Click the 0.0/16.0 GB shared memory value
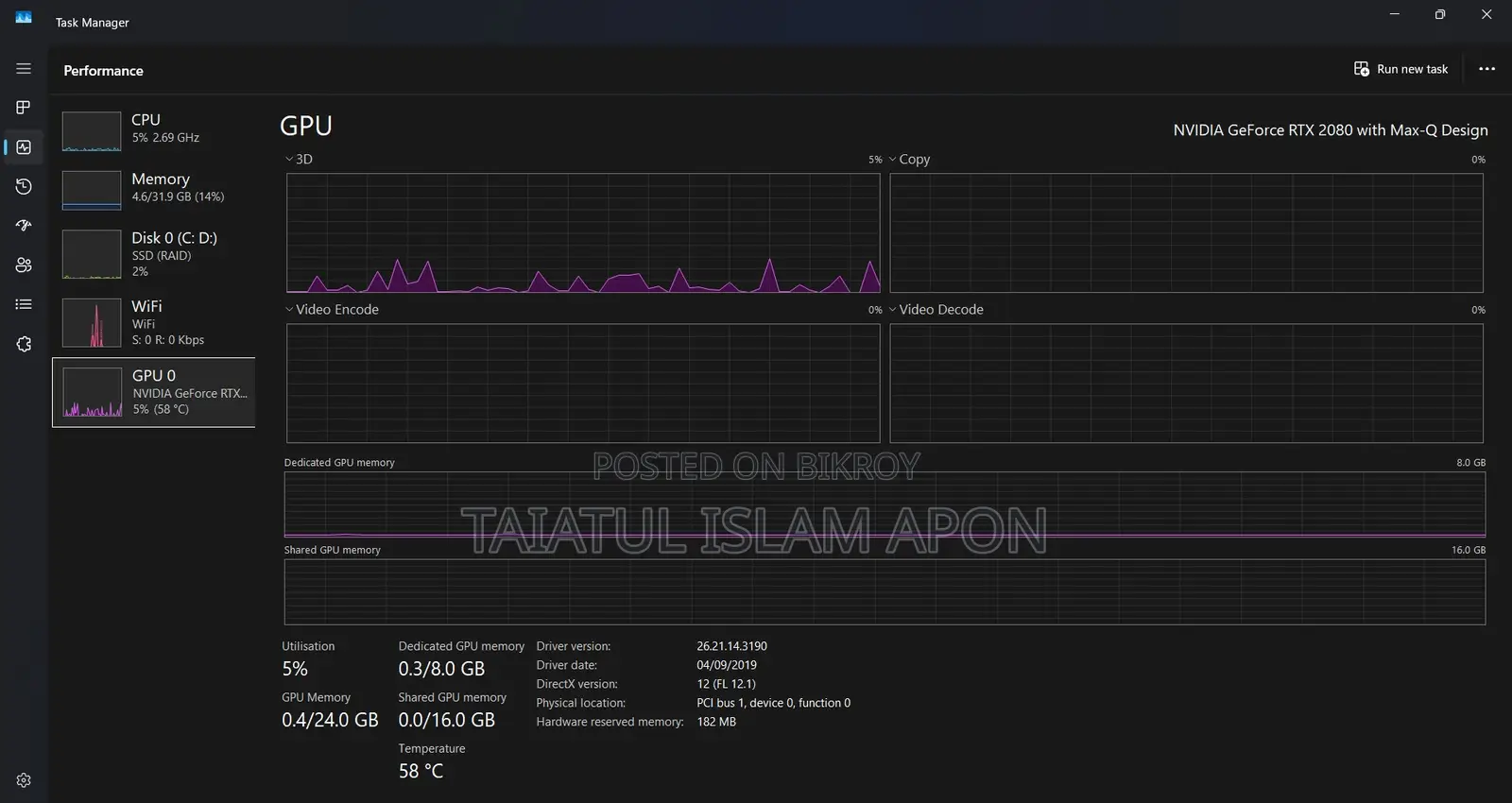The height and width of the screenshot is (803, 1512). pyautogui.click(x=446, y=720)
